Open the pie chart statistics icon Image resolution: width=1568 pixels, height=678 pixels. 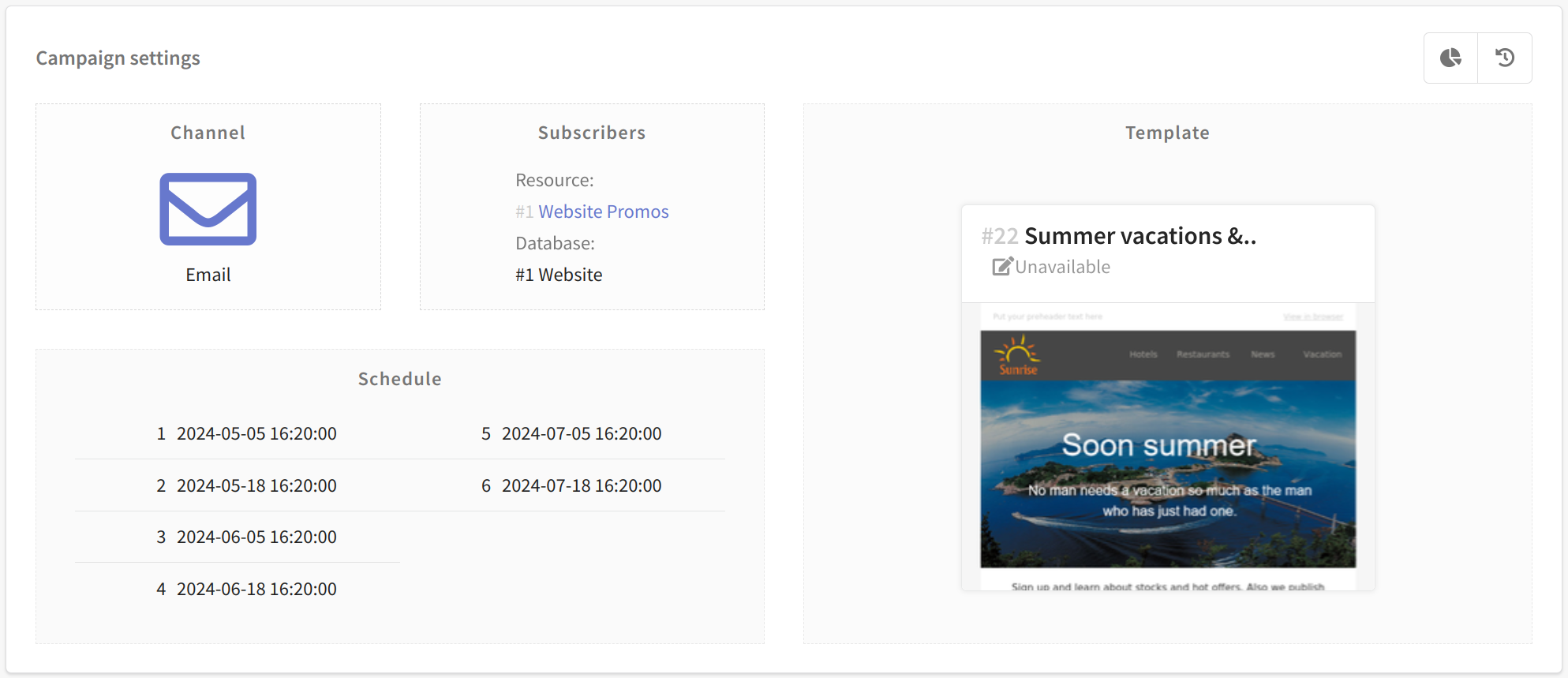(1450, 58)
